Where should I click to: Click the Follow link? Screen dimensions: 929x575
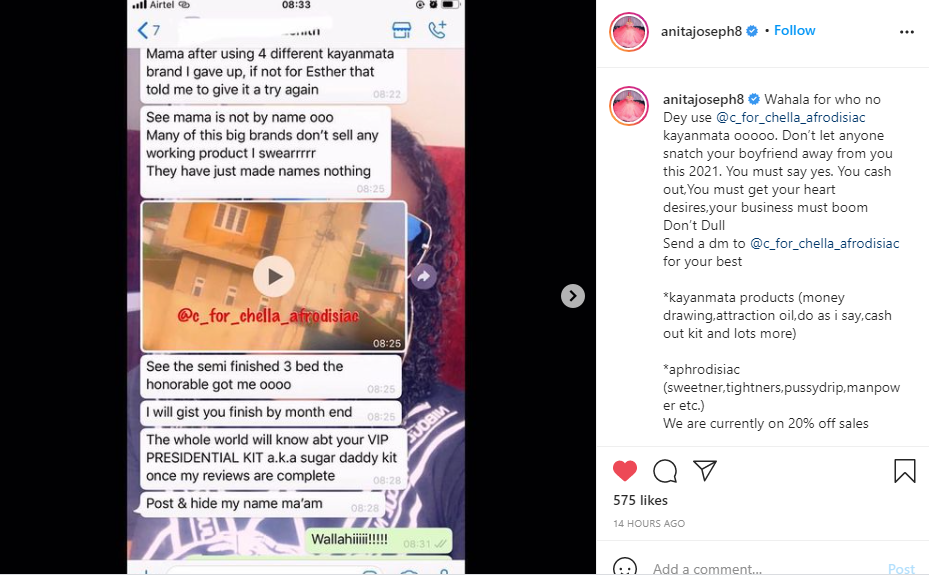795,30
